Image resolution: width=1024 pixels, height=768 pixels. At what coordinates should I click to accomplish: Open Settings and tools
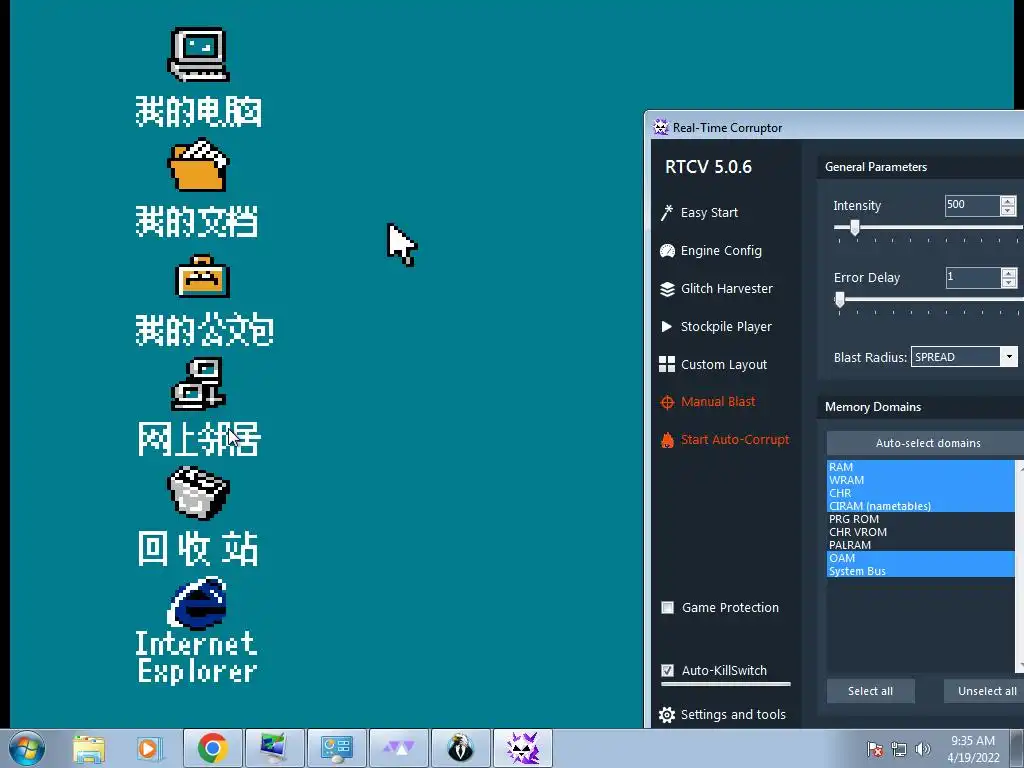coord(733,715)
